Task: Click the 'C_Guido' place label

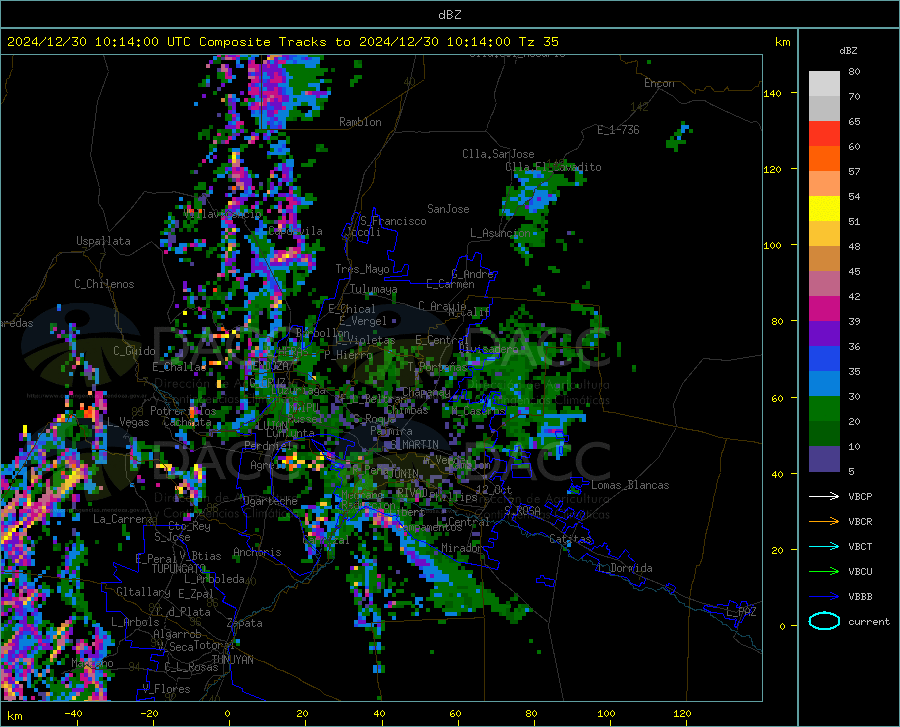Action: (x=134, y=351)
